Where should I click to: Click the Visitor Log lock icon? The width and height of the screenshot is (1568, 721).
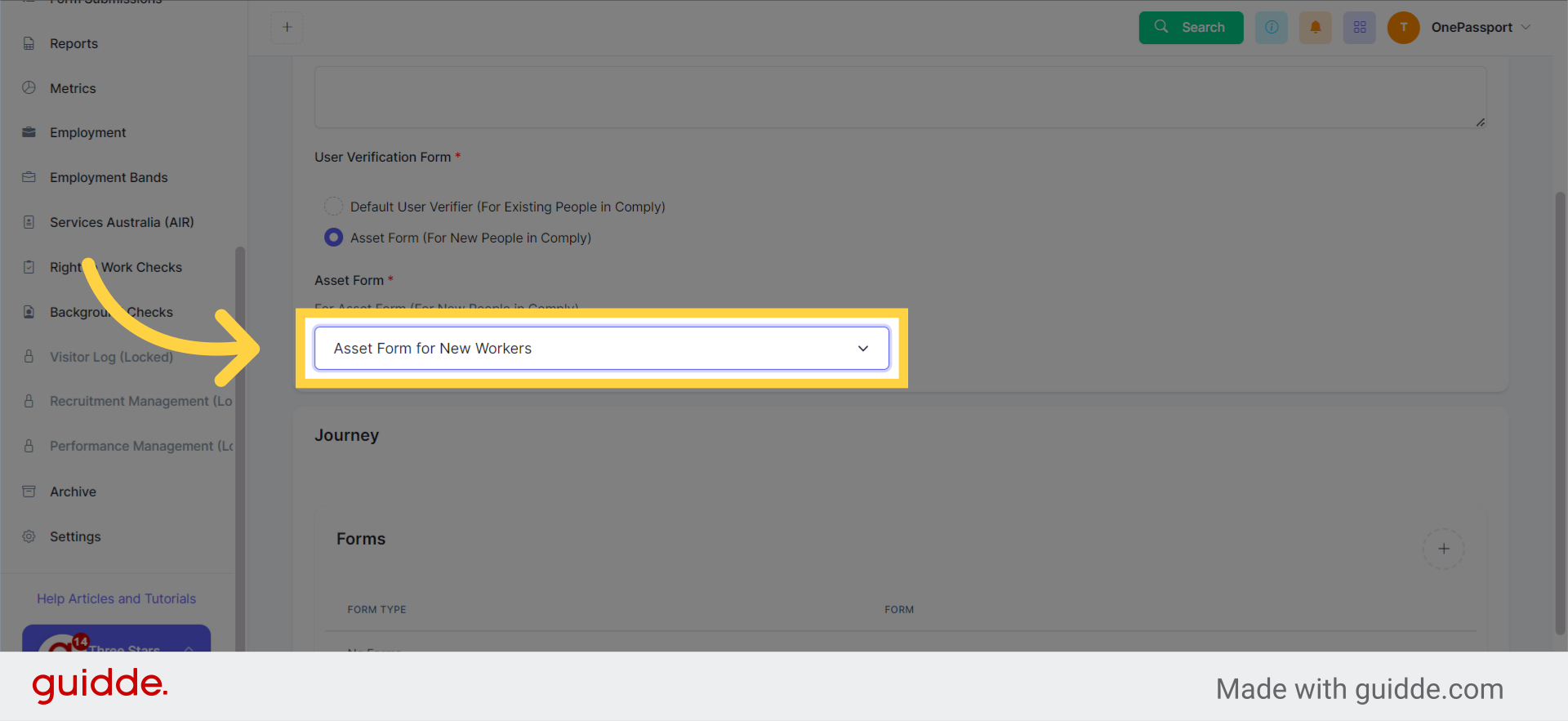coord(29,357)
